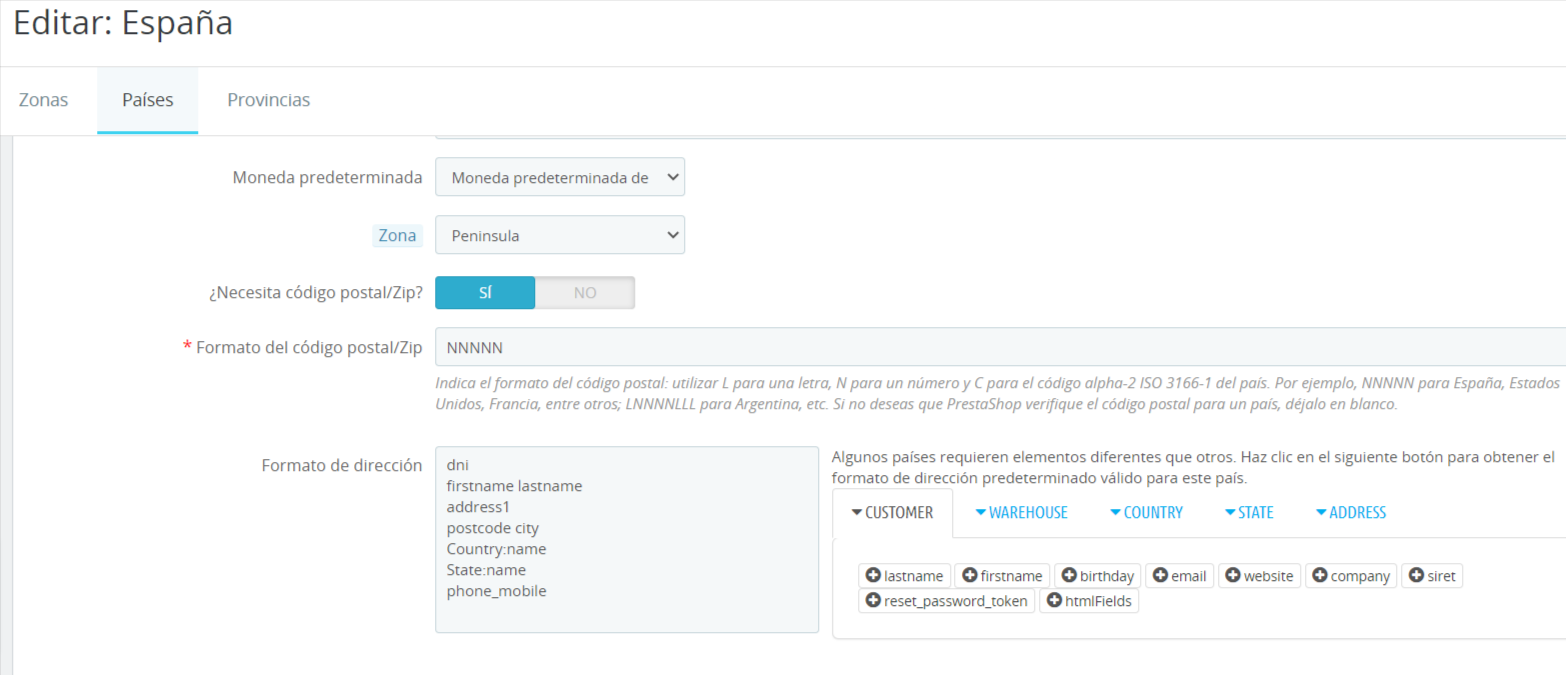Open the Provincias tab
The image size is (1566, 675).
point(268,100)
